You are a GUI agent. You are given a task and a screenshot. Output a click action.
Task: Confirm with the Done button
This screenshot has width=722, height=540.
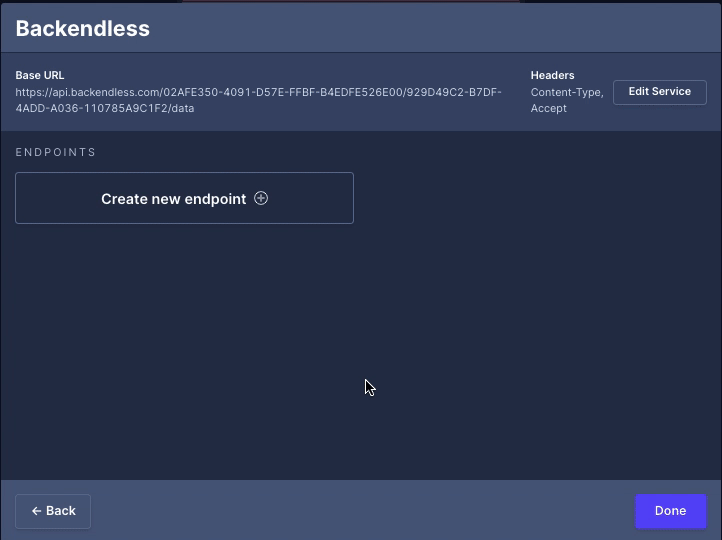coord(670,511)
